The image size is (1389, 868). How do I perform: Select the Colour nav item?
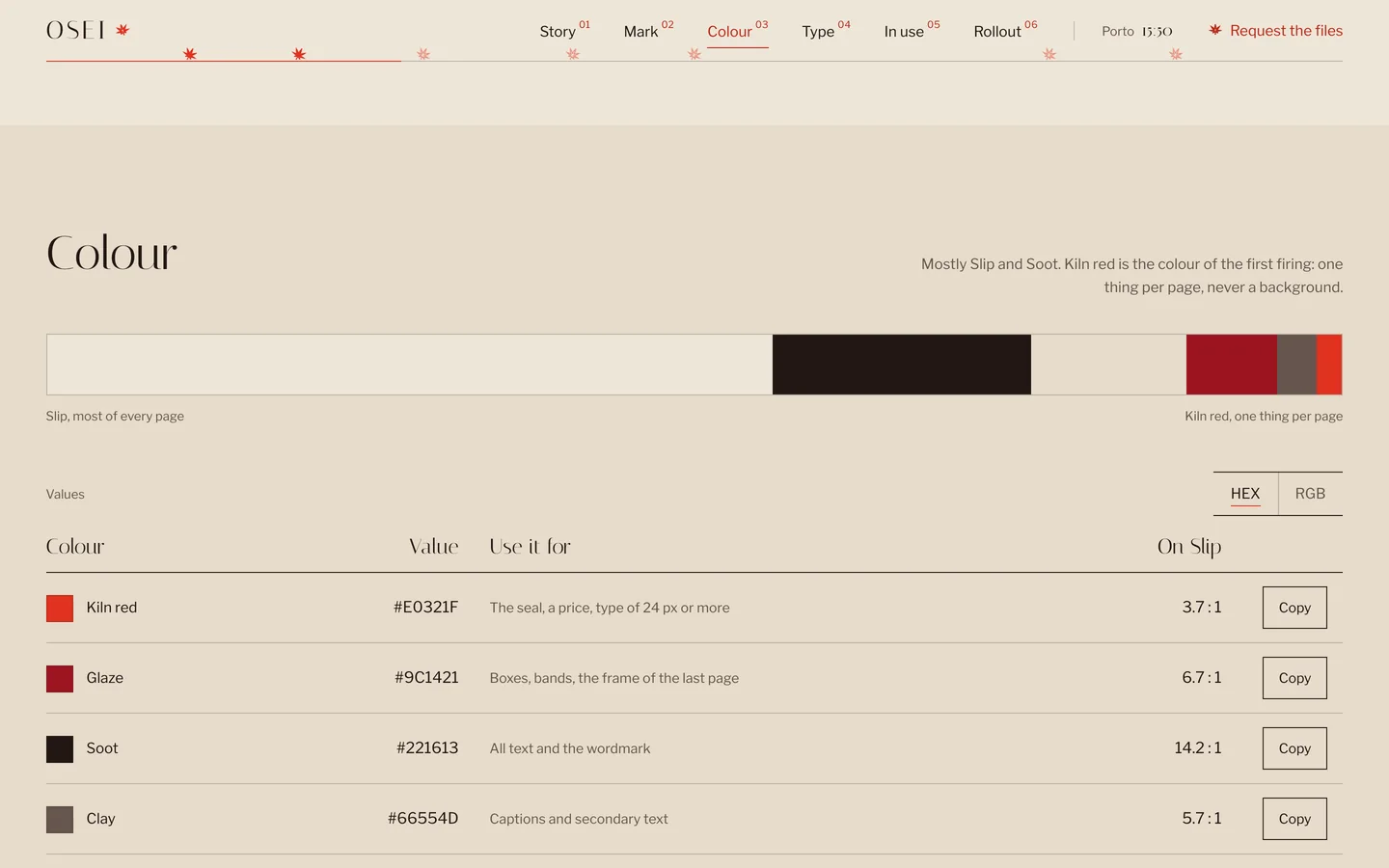[x=738, y=31]
